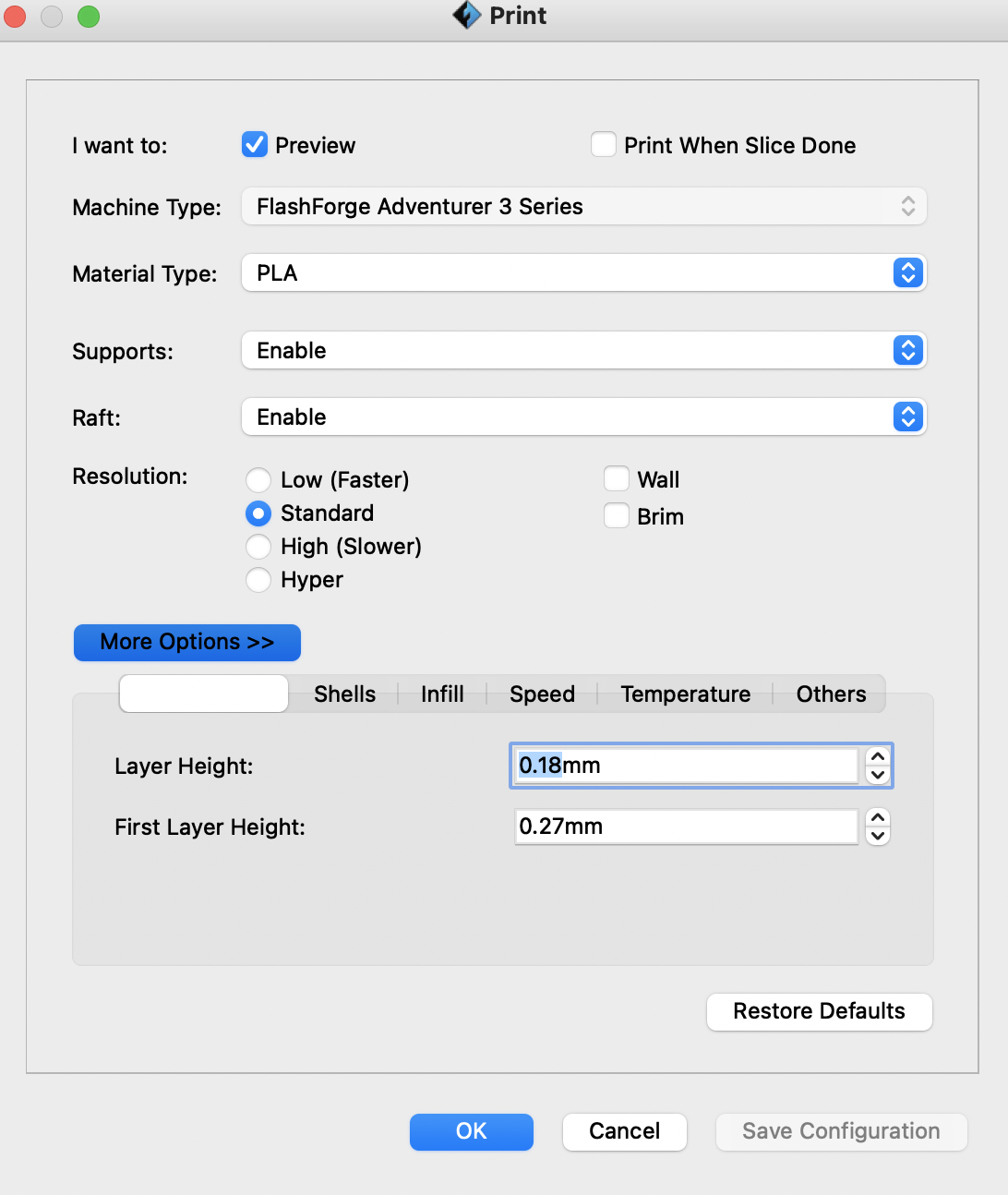Close the Print dialog with red button
The height and width of the screenshot is (1195, 1008).
point(15,17)
